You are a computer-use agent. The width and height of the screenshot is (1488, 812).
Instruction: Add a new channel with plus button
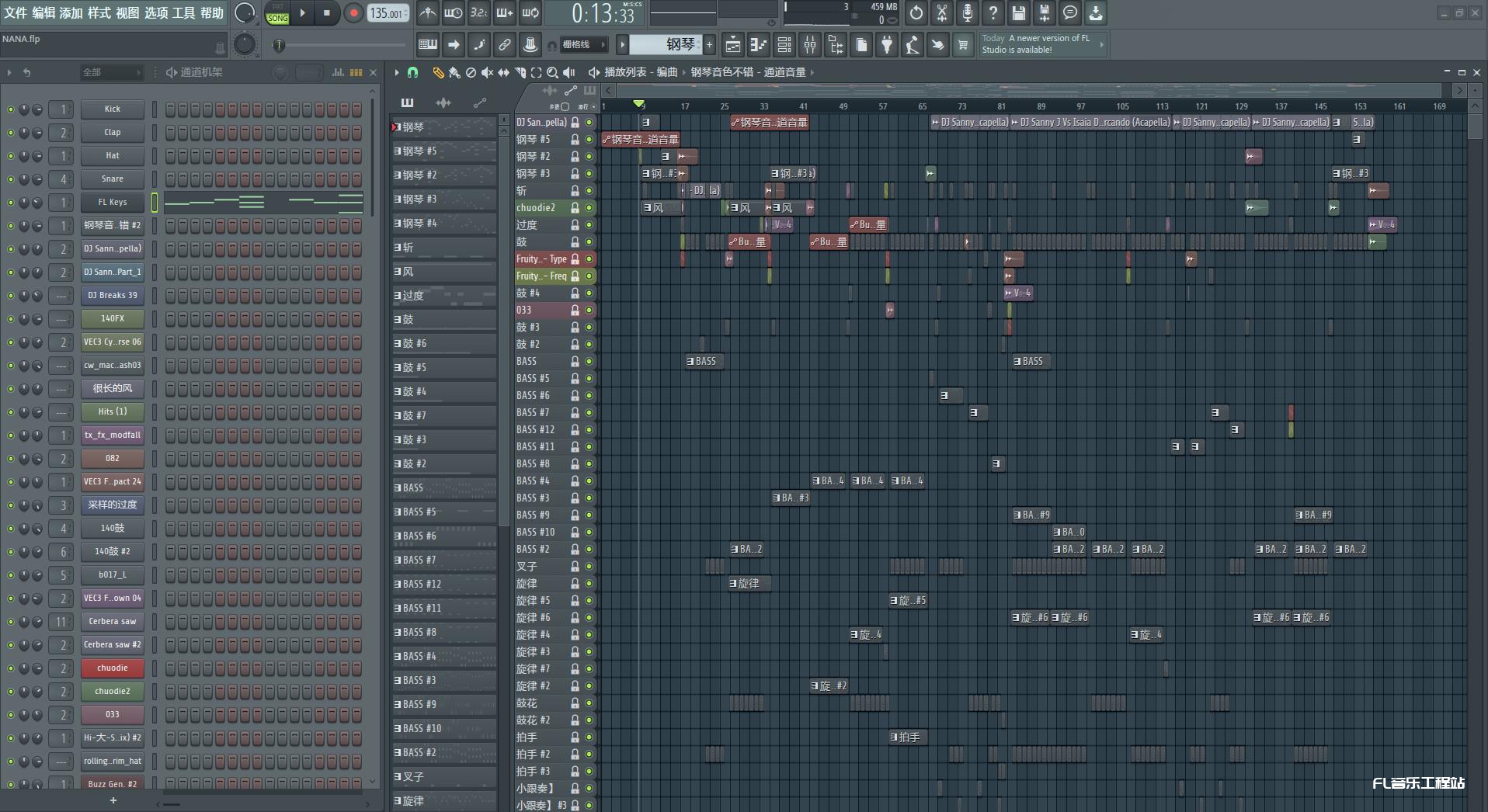(113, 800)
